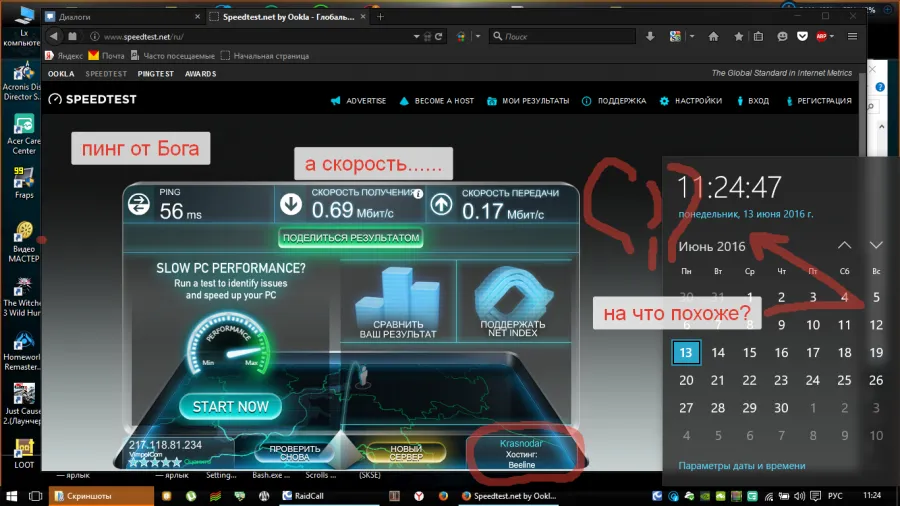Click the Pocket shield icon in the toolbar
Screen dimensions: 900x506
pos(802,36)
